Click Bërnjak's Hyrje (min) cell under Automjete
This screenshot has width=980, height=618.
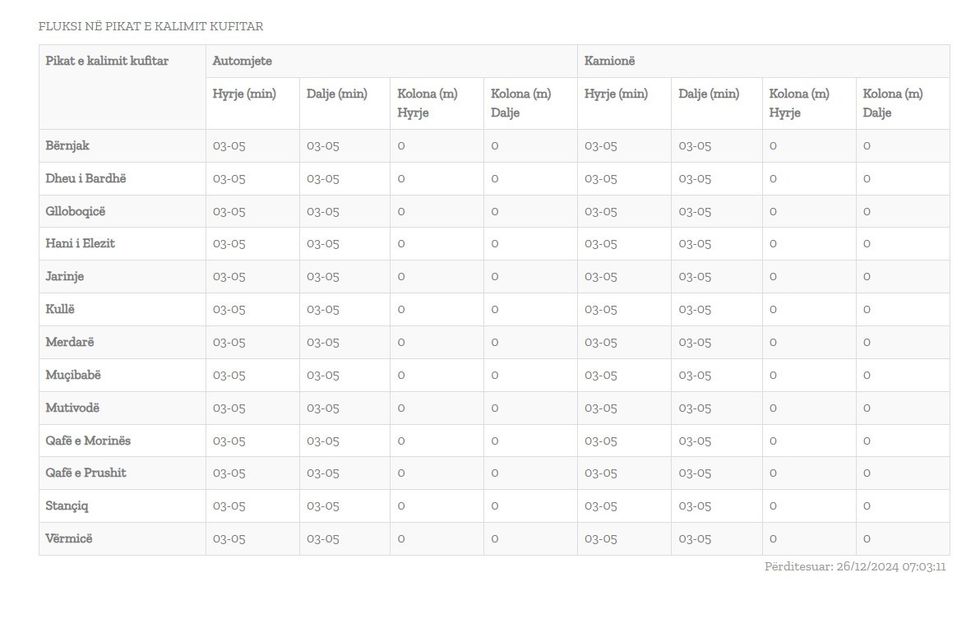[x=229, y=146]
